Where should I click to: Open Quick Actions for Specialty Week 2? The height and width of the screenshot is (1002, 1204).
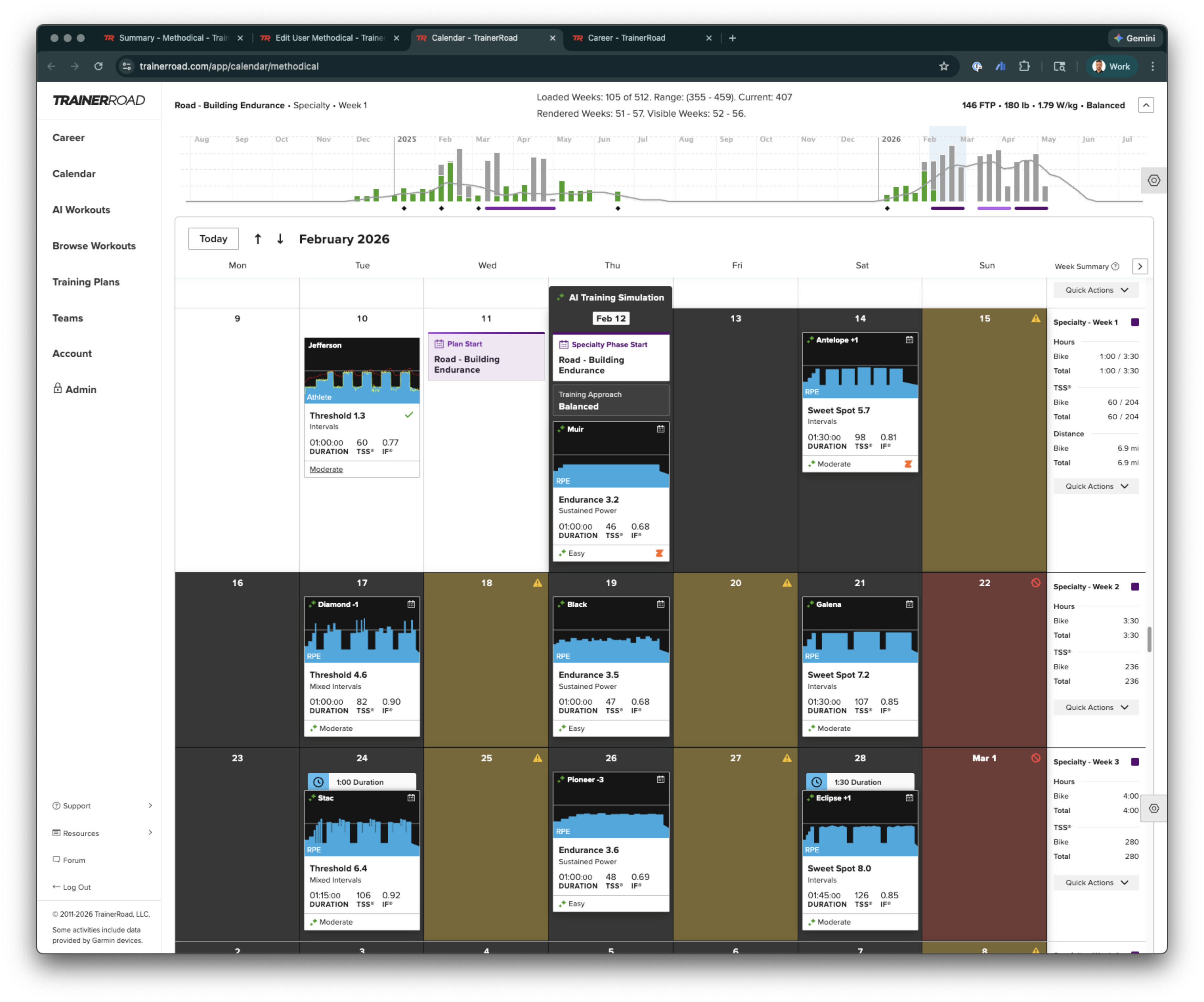coord(1096,707)
